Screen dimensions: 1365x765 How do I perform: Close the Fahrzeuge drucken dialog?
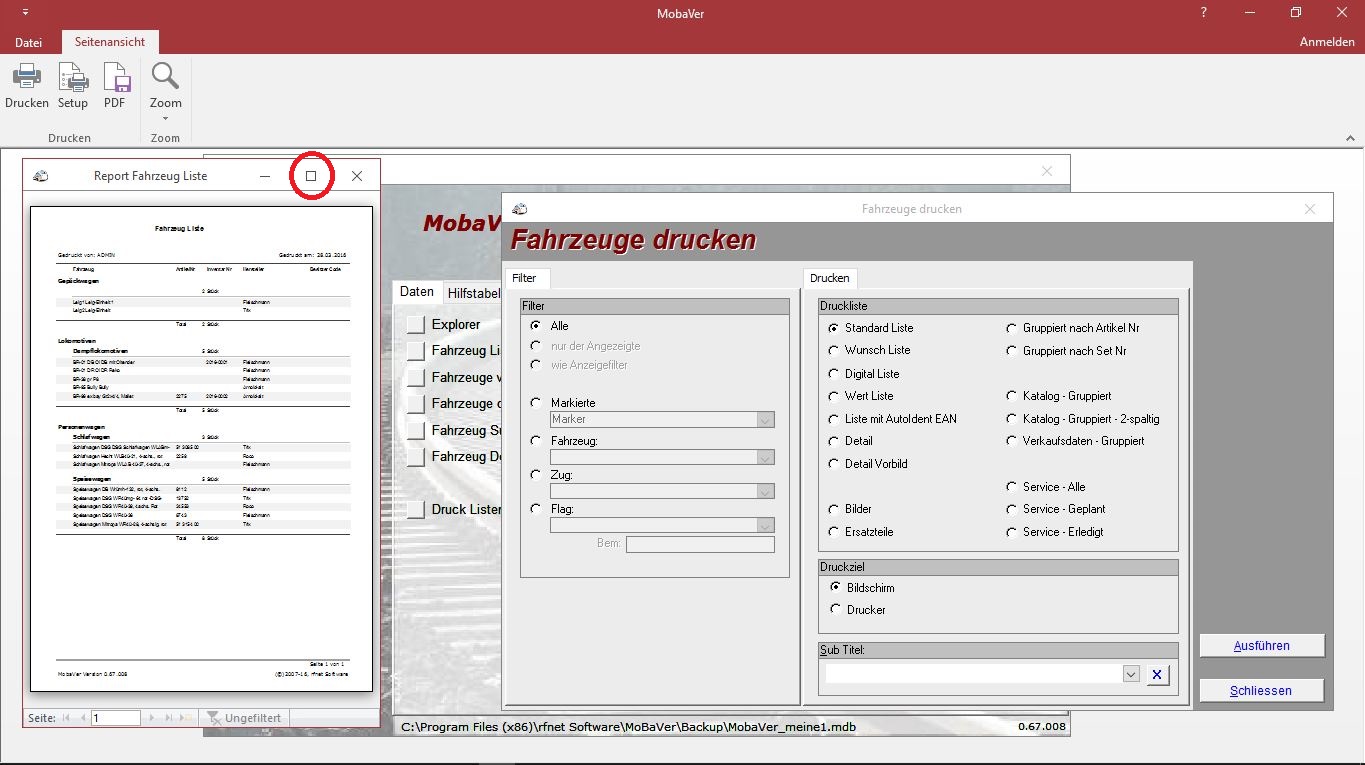coord(1310,209)
